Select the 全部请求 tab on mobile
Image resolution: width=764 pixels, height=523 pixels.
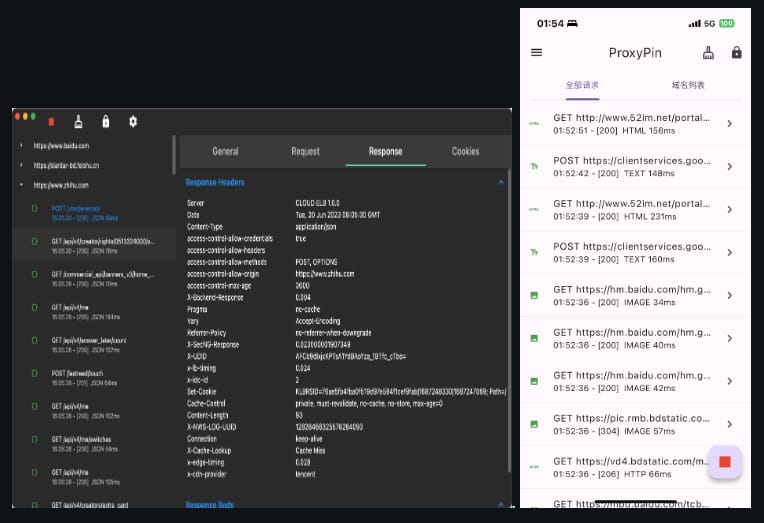click(582, 85)
